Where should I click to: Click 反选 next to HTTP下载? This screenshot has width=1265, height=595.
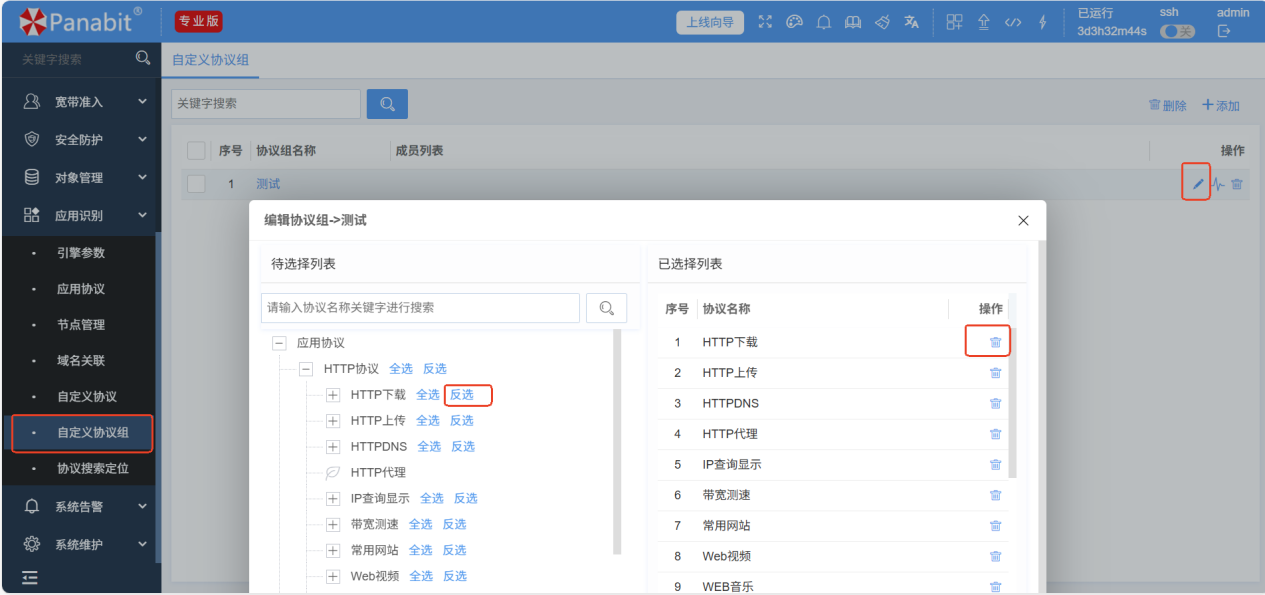pos(461,395)
